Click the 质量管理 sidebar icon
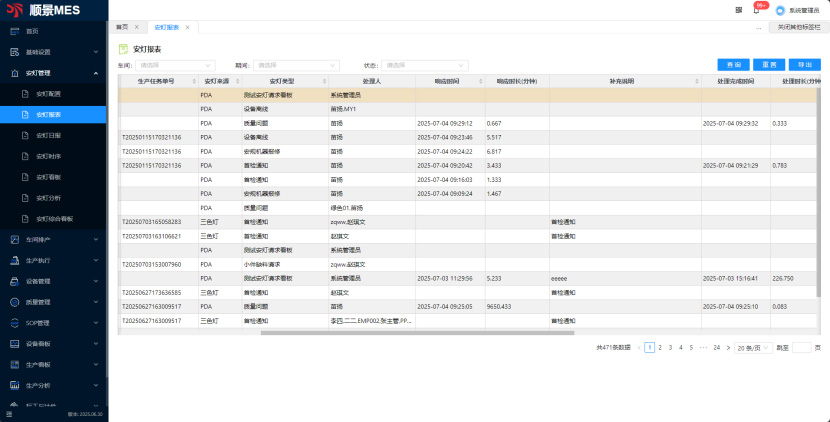Image resolution: width=830 pixels, height=422 pixels. 15,302
